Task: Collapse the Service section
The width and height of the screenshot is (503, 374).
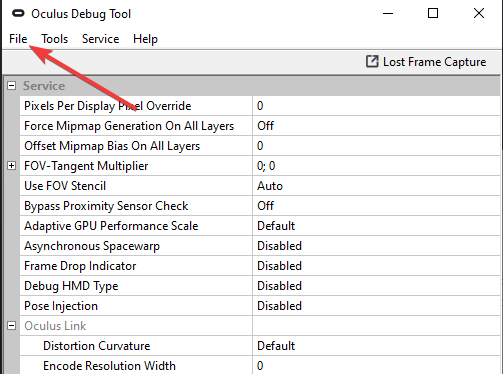Action: (11, 86)
